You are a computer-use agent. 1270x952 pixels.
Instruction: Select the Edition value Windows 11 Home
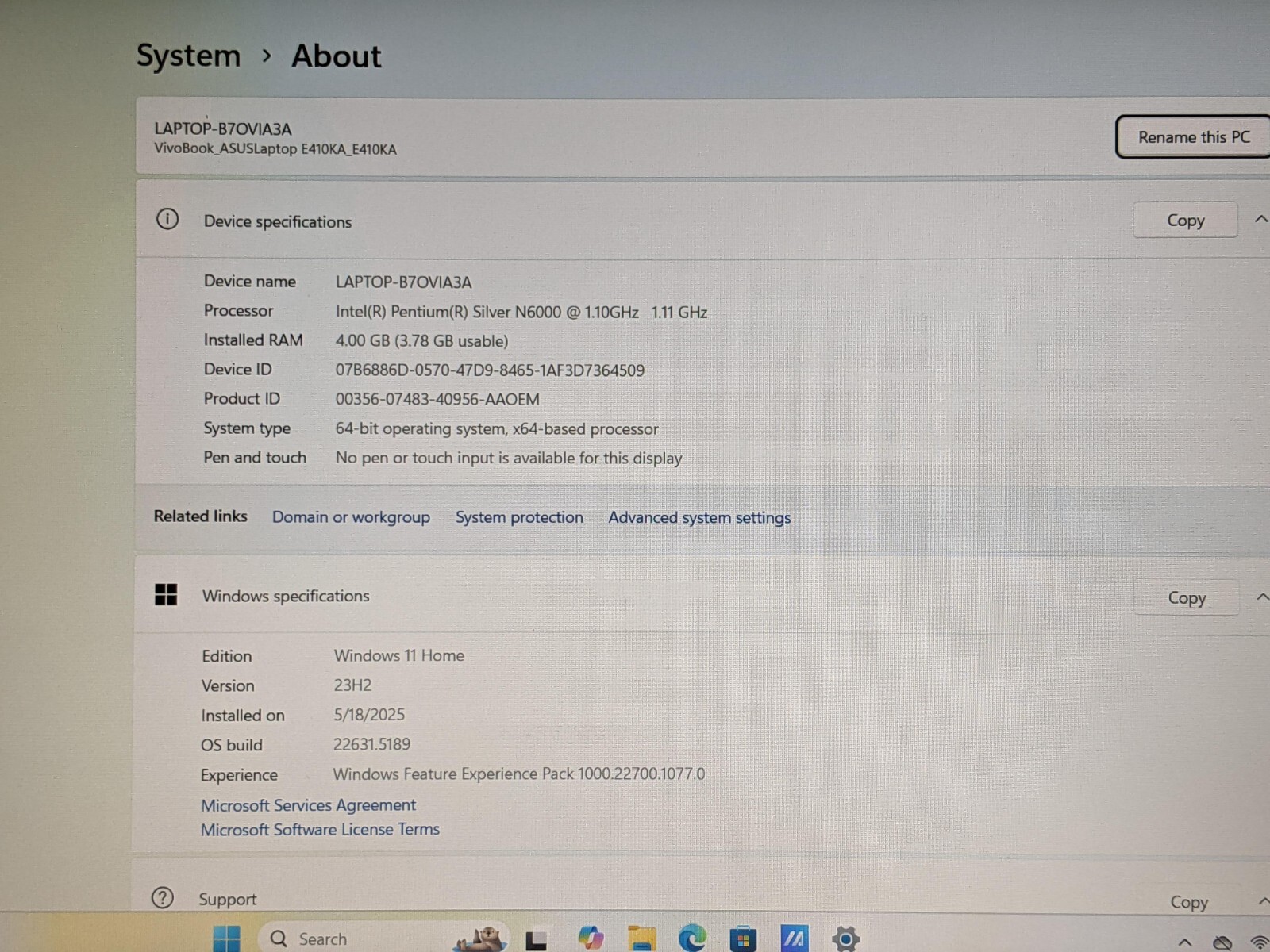click(x=399, y=655)
